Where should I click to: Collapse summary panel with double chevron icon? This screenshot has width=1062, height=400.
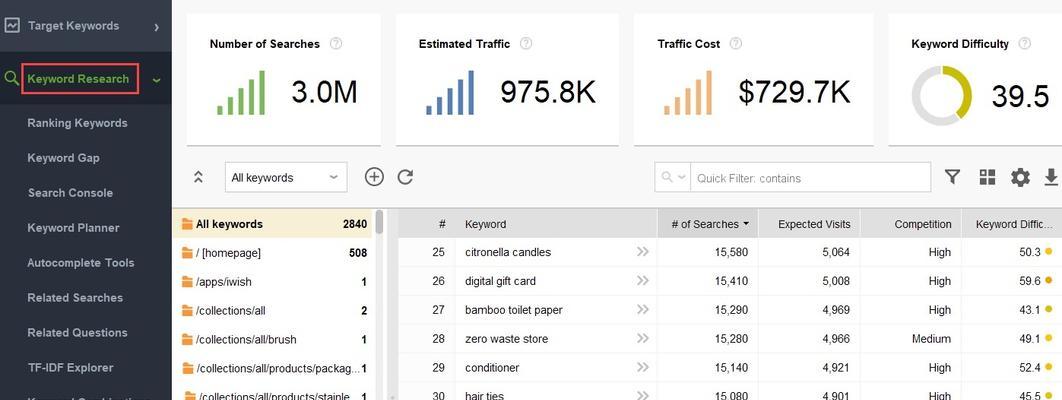(x=198, y=177)
